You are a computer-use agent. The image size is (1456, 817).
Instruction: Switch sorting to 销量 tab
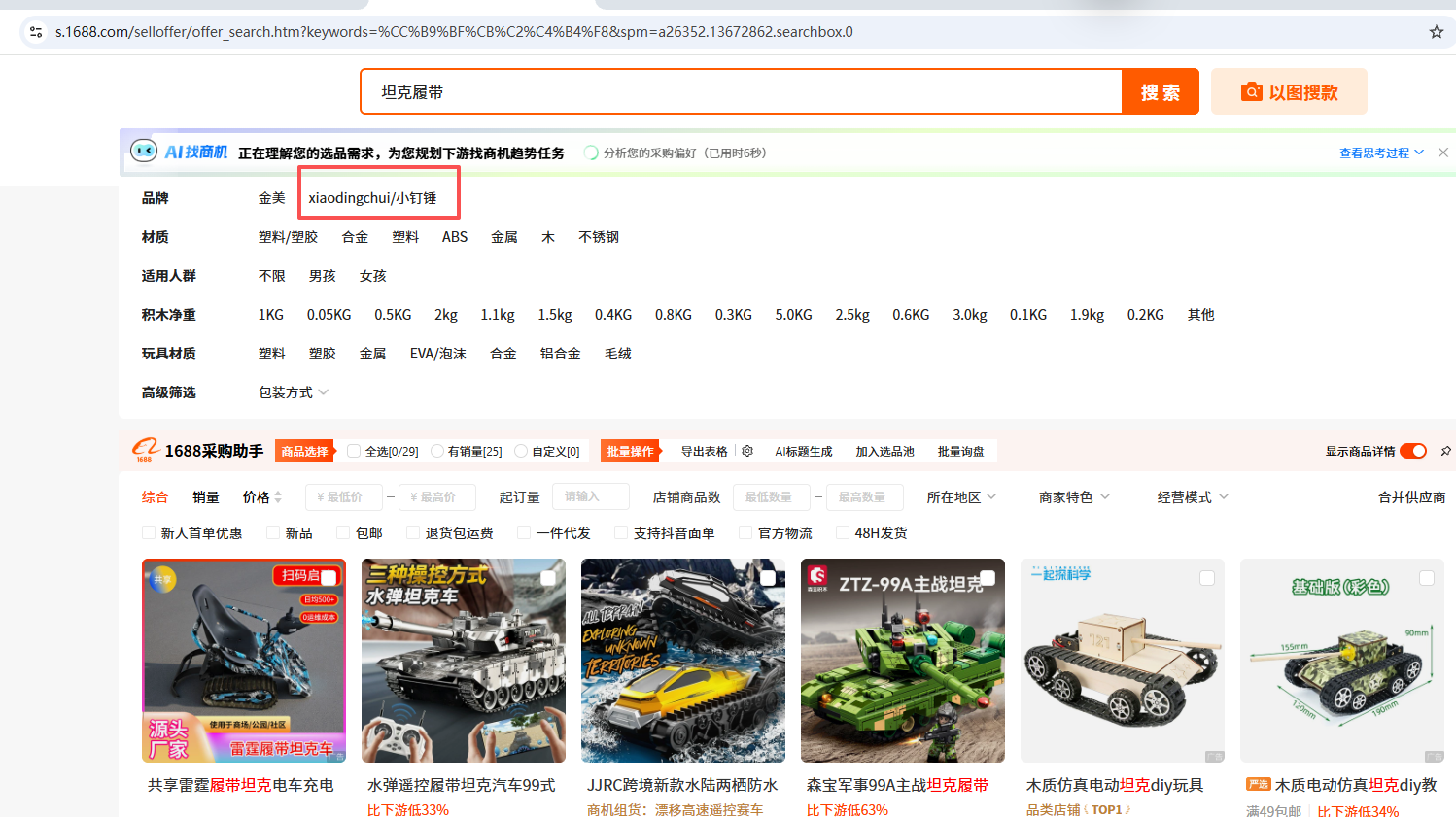206,496
